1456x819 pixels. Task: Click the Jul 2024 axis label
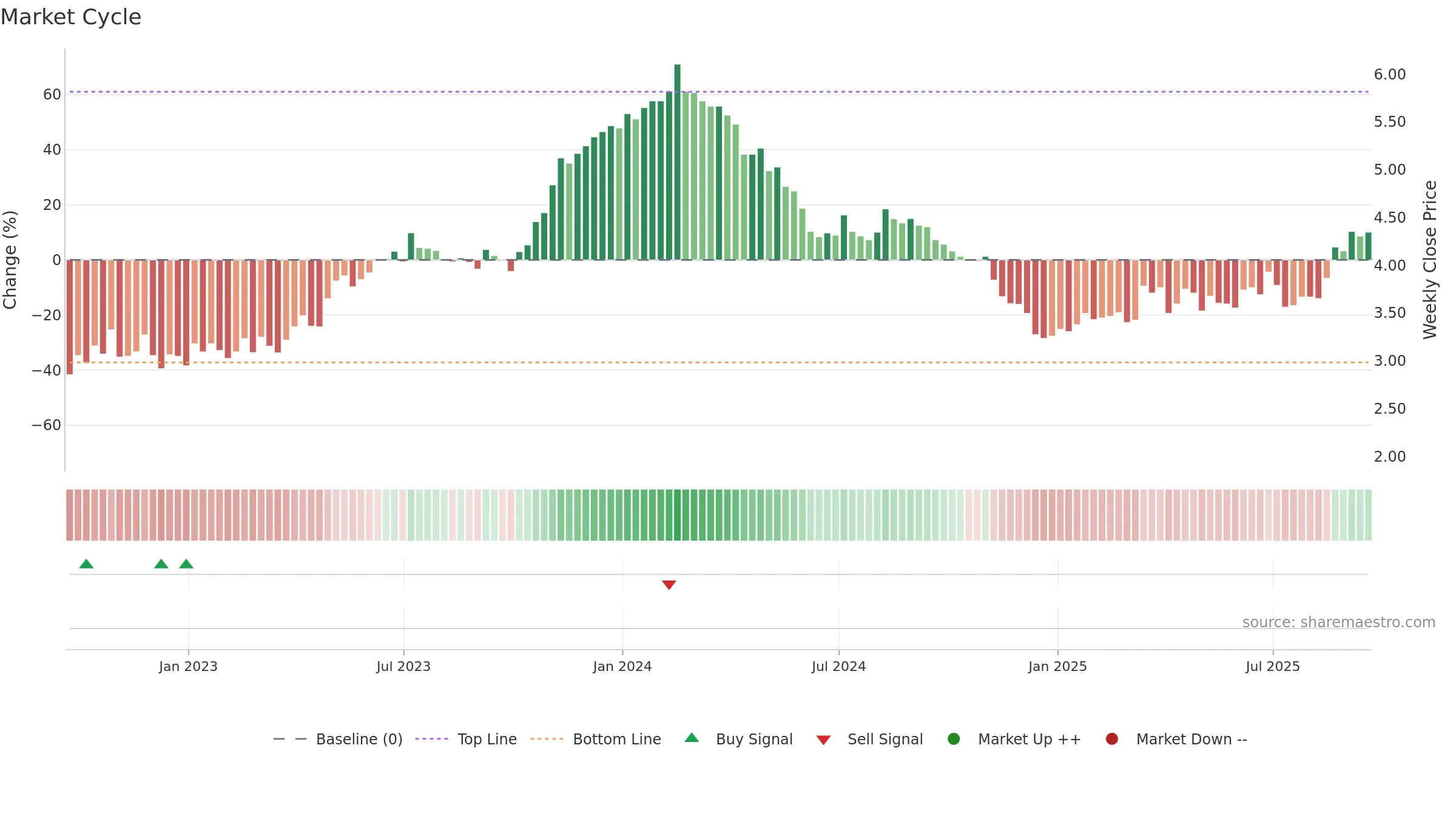(x=839, y=667)
